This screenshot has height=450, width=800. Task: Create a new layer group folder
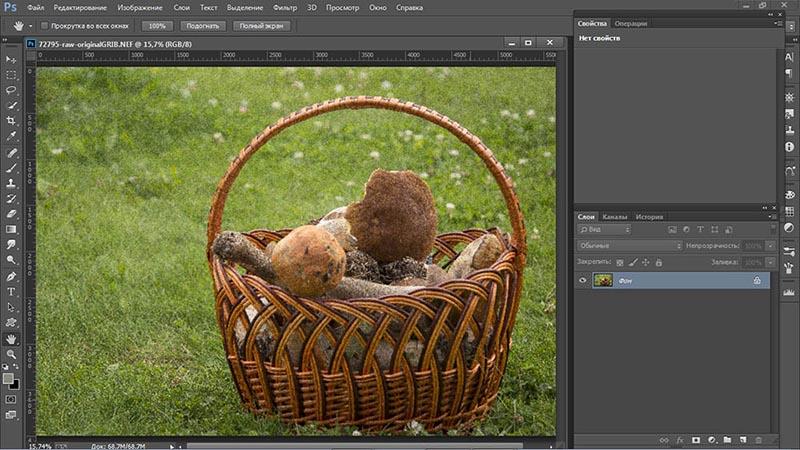coord(728,440)
